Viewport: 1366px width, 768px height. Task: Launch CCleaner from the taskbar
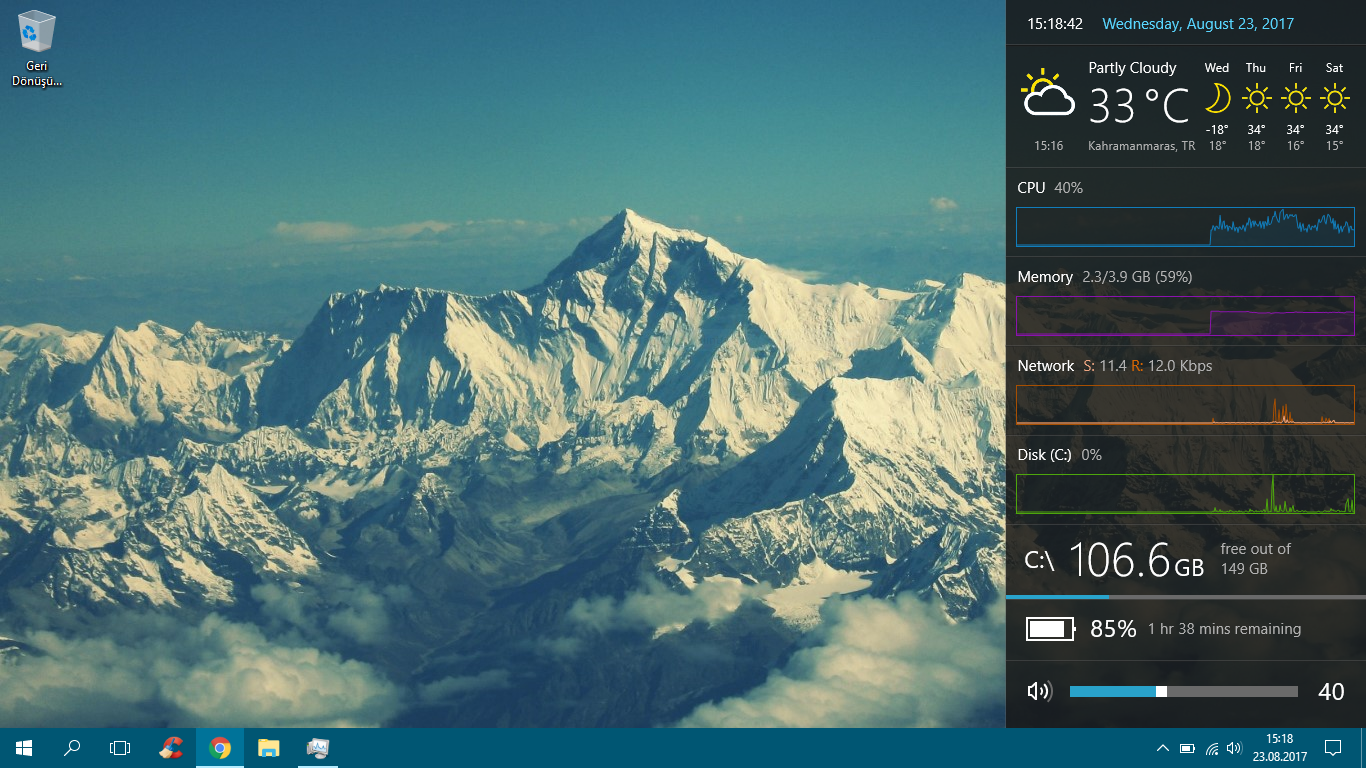point(172,748)
